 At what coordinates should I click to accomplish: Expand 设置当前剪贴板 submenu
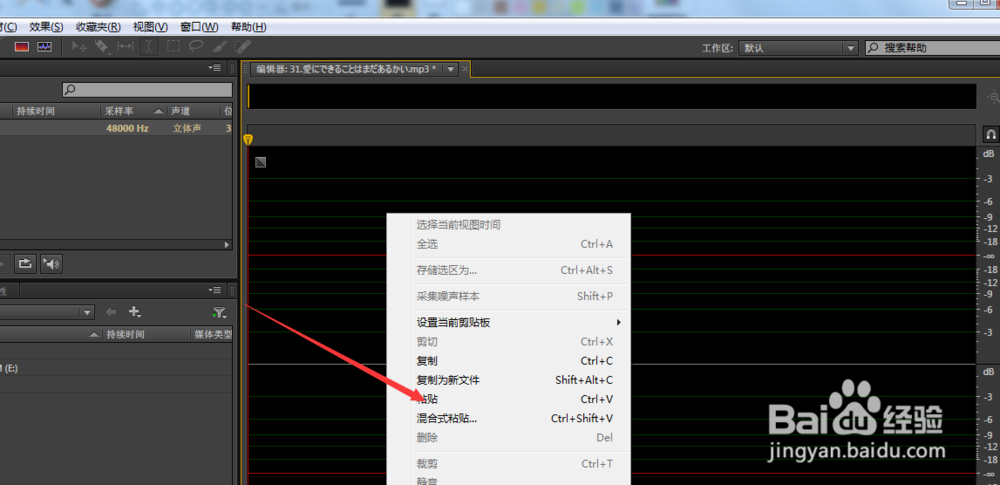[509, 322]
